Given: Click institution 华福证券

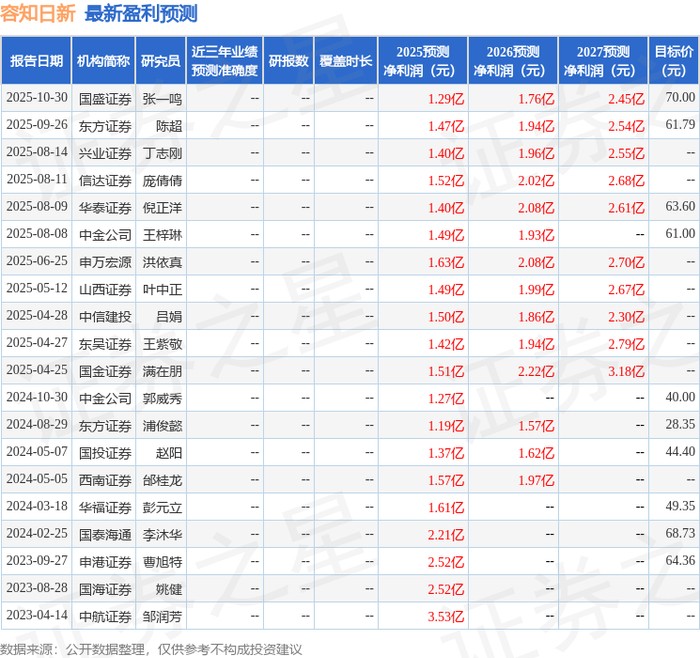Looking at the screenshot, I should pyautogui.click(x=105, y=507).
